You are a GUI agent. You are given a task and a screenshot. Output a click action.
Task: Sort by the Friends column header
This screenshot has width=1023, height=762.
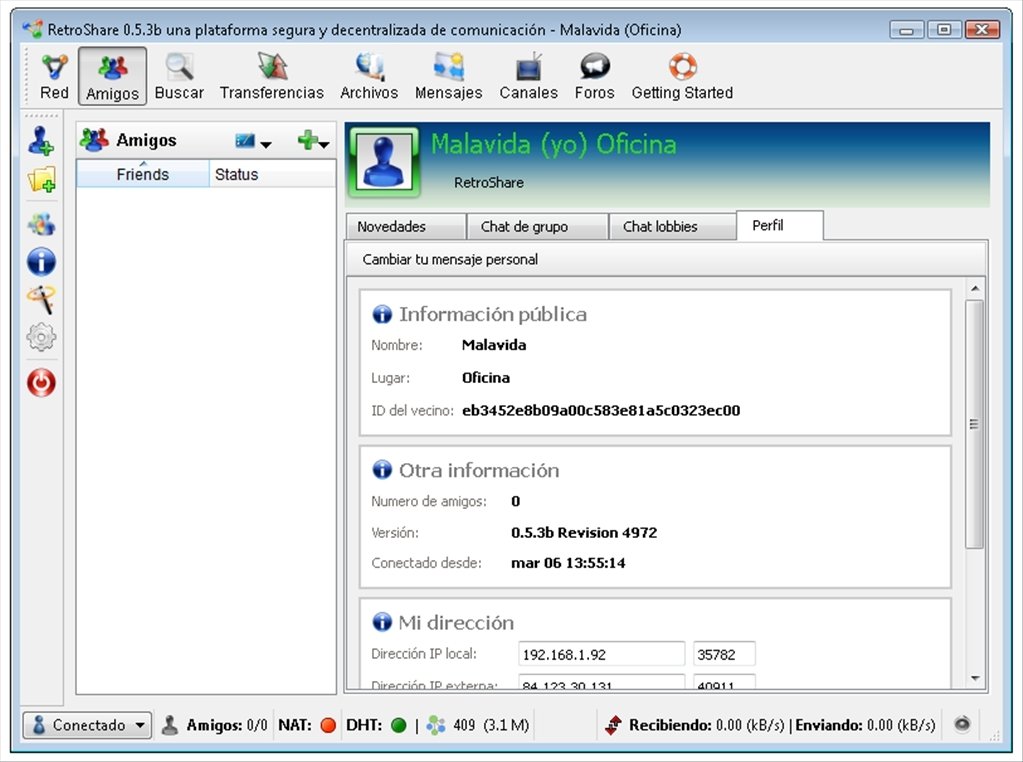point(143,174)
